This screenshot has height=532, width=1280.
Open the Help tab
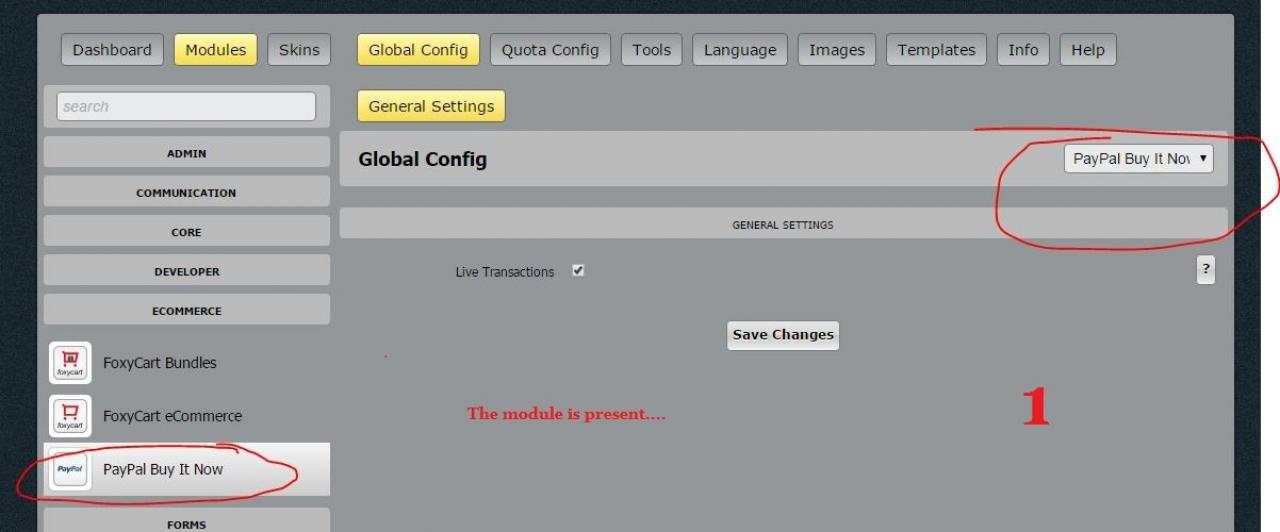[1088, 50]
